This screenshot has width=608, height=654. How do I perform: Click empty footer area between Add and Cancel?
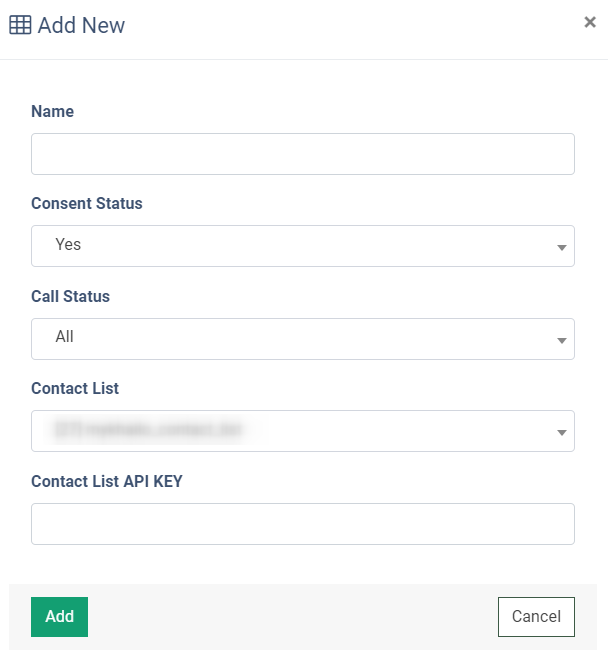[x=293, y=617]
